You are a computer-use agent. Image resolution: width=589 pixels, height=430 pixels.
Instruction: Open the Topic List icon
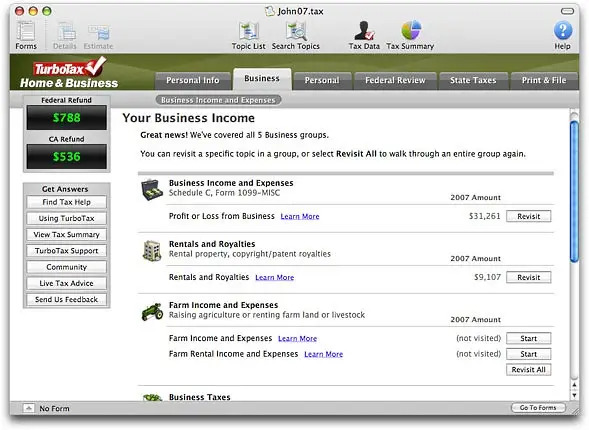249,31
